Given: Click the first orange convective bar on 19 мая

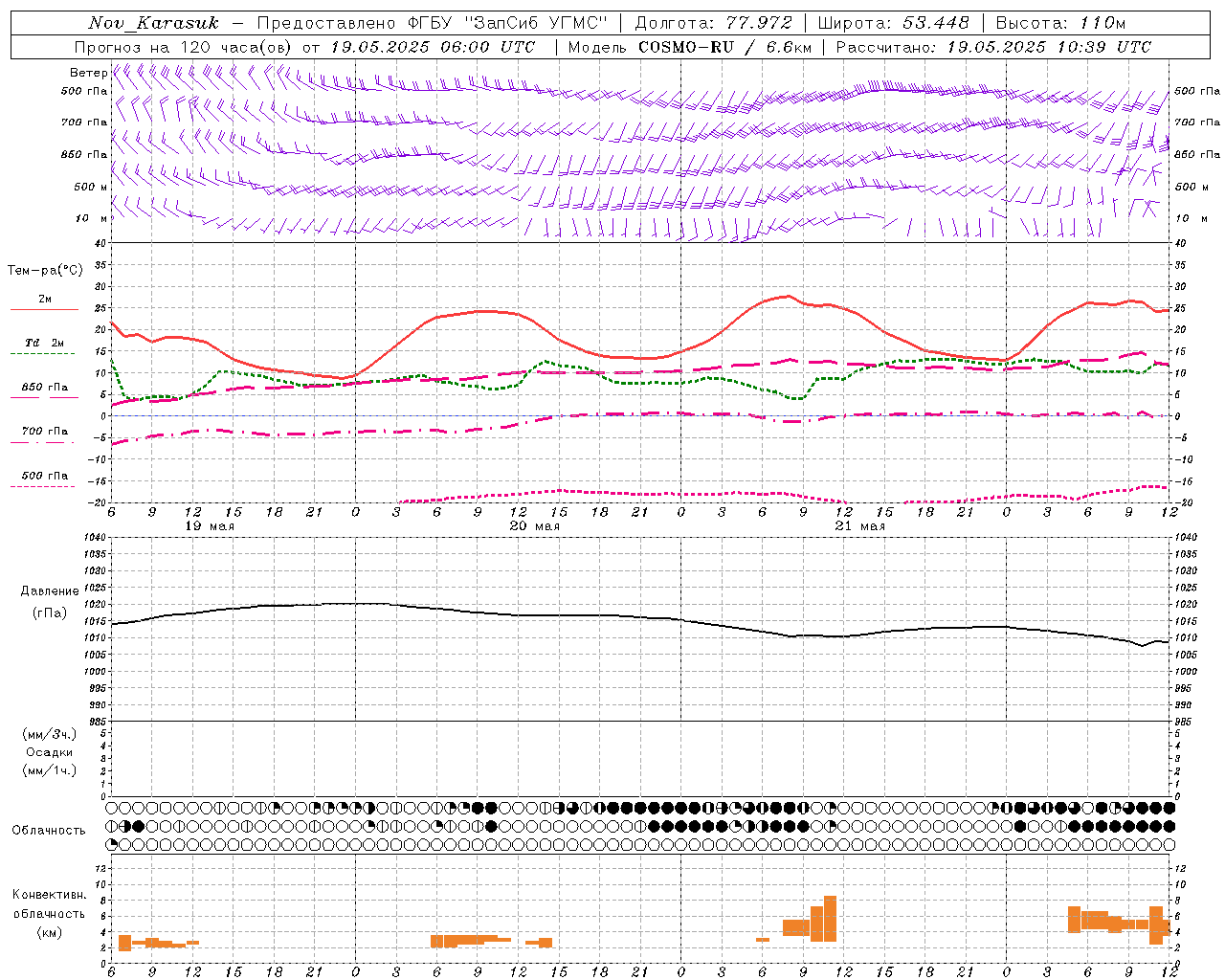Looking at the screenshot, I should [x=124, y=943].
